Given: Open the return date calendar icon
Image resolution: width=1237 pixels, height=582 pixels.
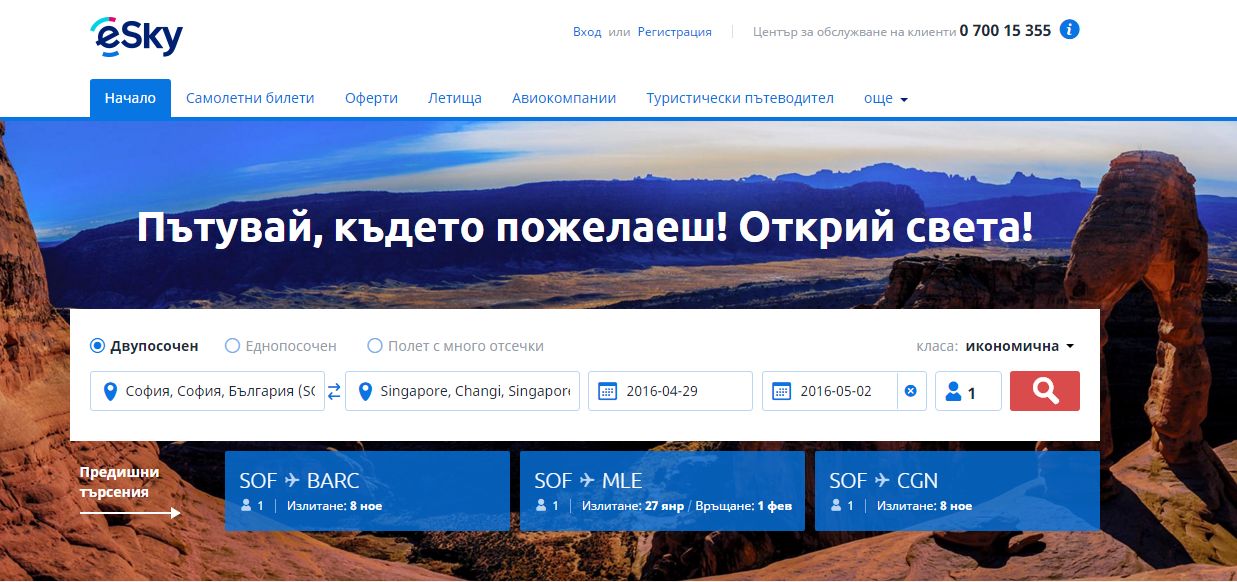Looking at the screenshot, I should (782, 391).
